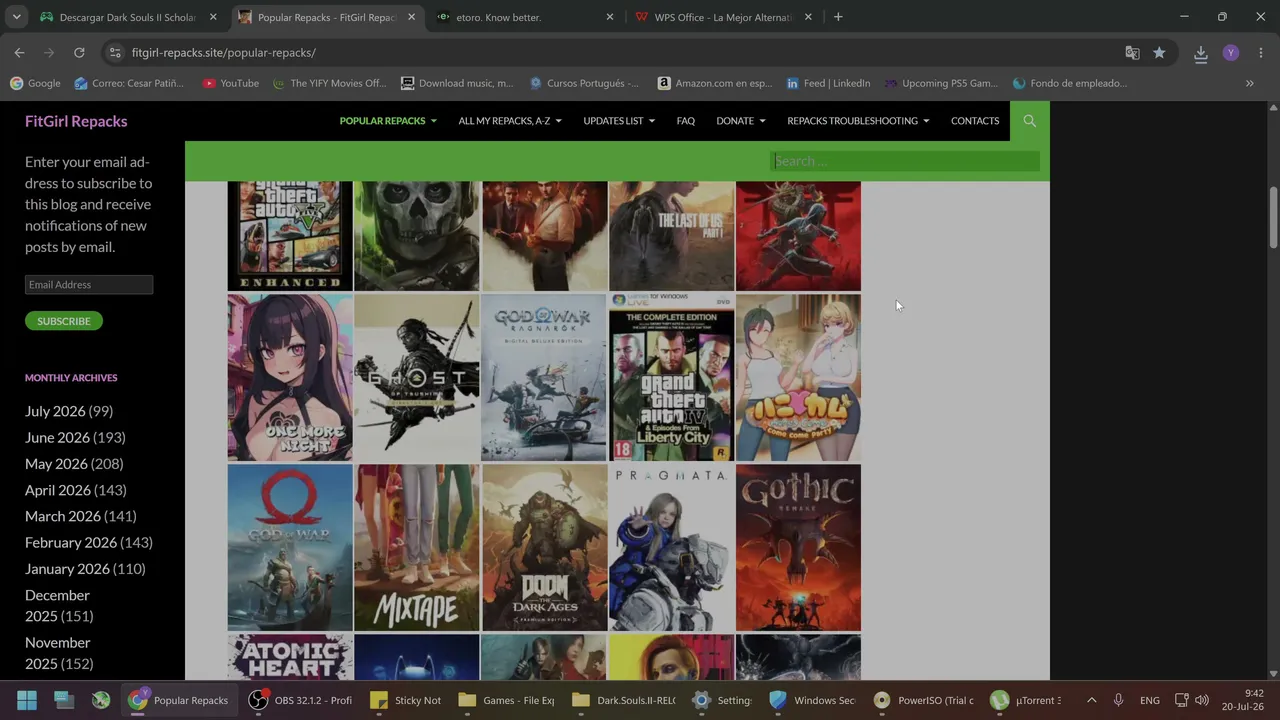Screen dimensions: 1280x720
Task: Close the WPS Office tab
Action: coord(808,17)
